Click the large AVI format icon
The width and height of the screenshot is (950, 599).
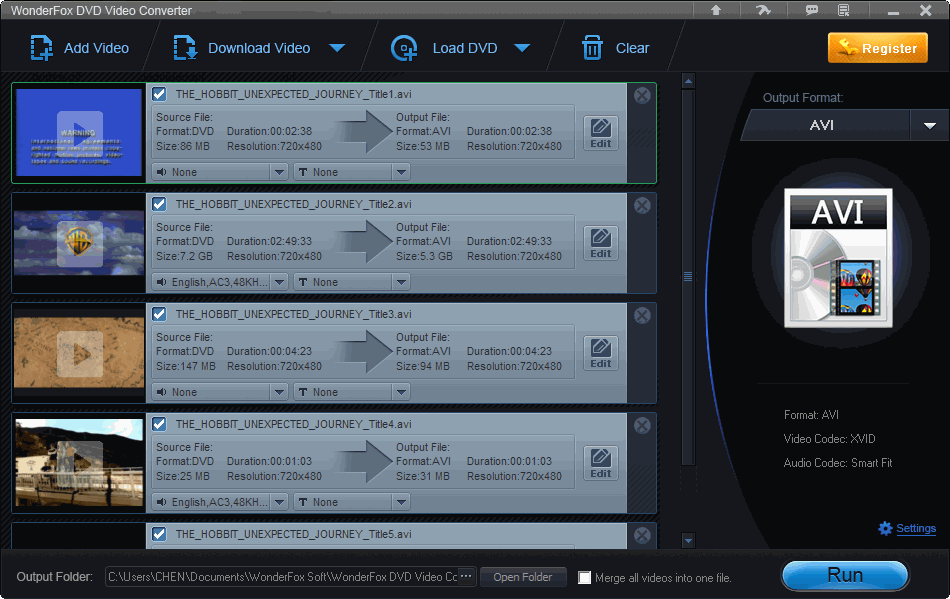pyautogui.click(x=837, y=258)
